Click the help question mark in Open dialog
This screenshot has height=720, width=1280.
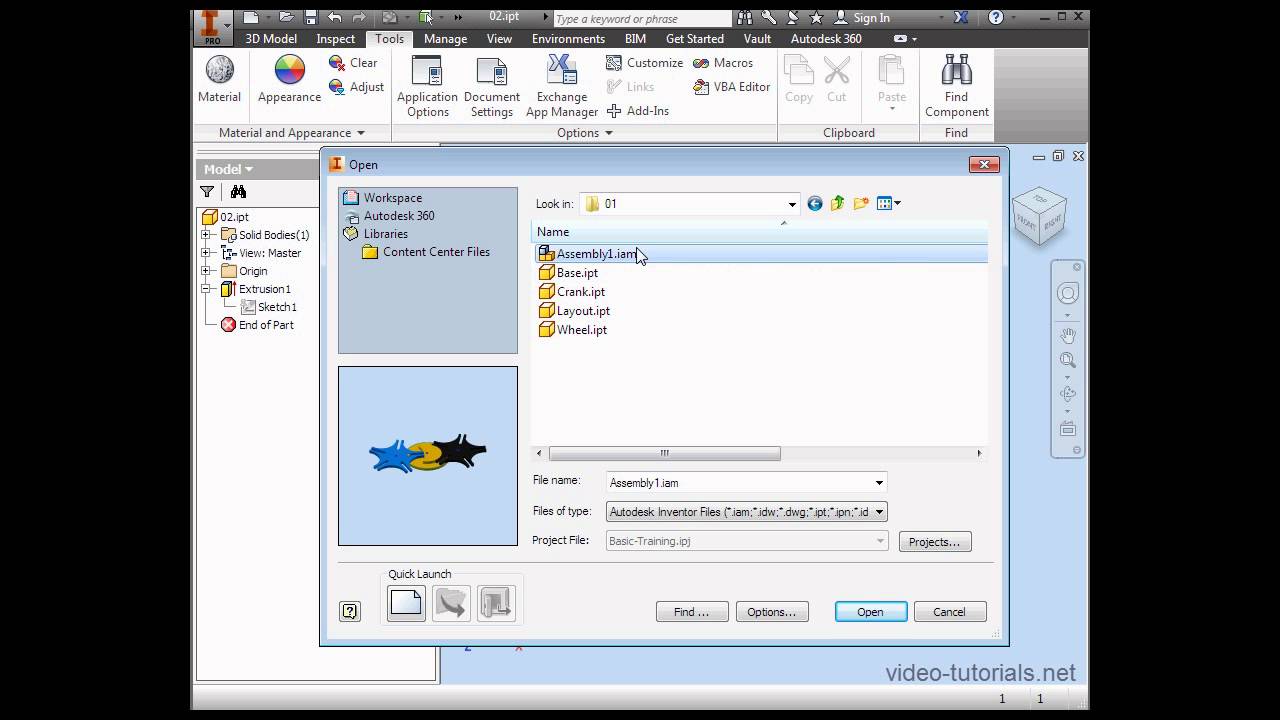(350, 611)
